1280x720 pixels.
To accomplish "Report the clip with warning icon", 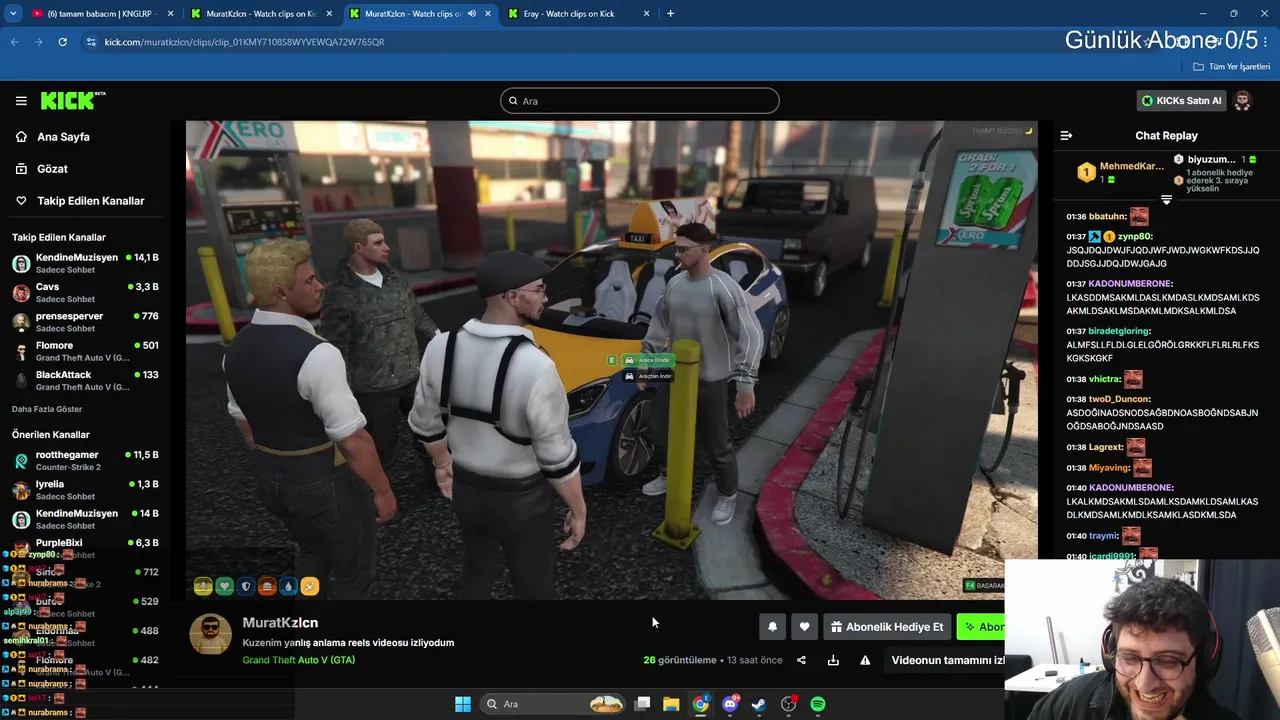I will 865,660.
